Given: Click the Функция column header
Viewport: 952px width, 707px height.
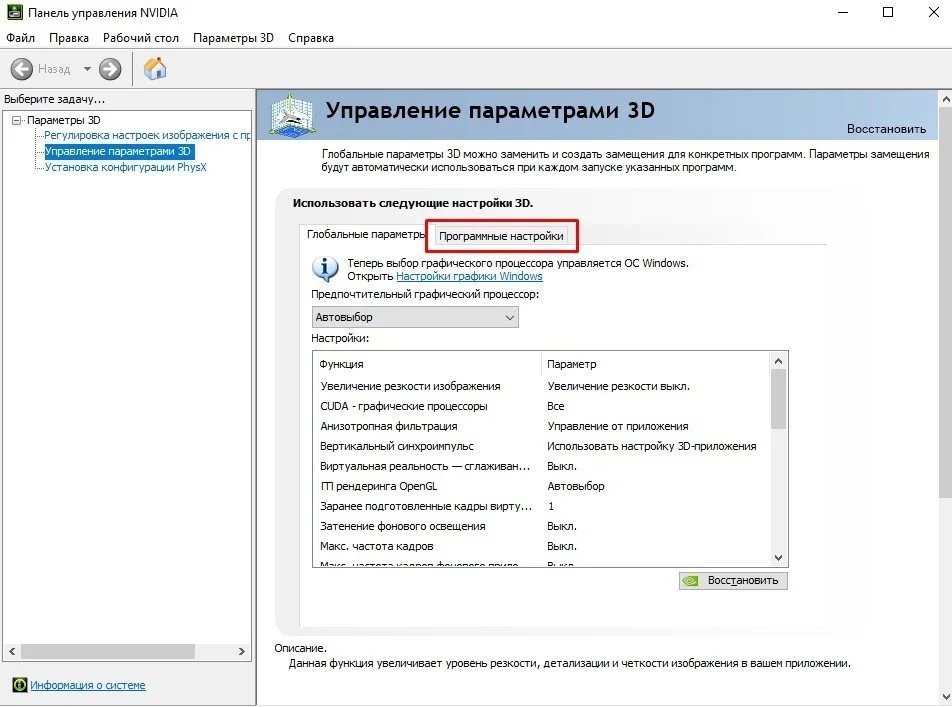Looking at the screenshot, I should pos(427,364).
